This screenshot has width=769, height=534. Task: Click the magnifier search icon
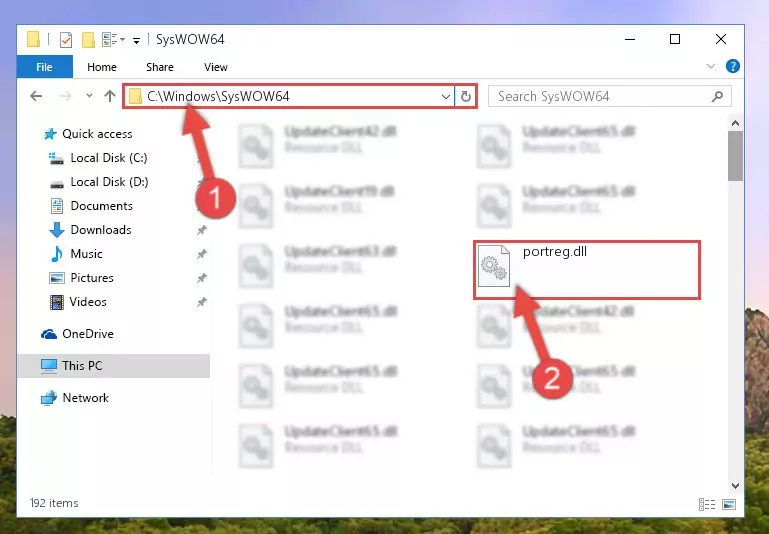[718, 96]
